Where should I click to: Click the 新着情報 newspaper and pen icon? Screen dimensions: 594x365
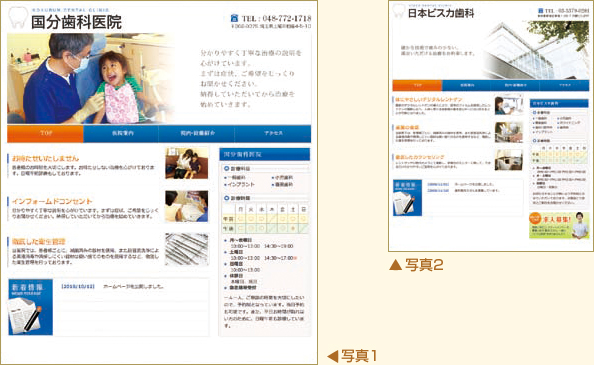click(x=30, y=307)
